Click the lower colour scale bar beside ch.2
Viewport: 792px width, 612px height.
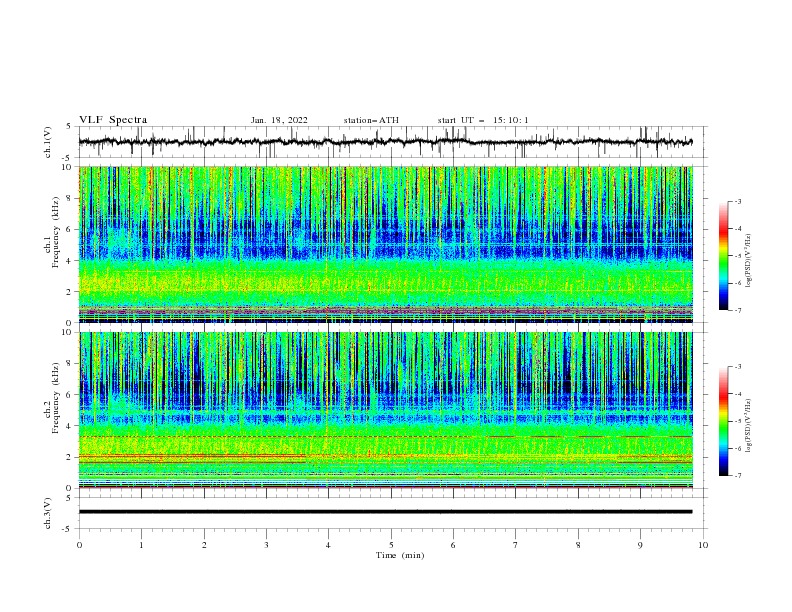point(724,421)
